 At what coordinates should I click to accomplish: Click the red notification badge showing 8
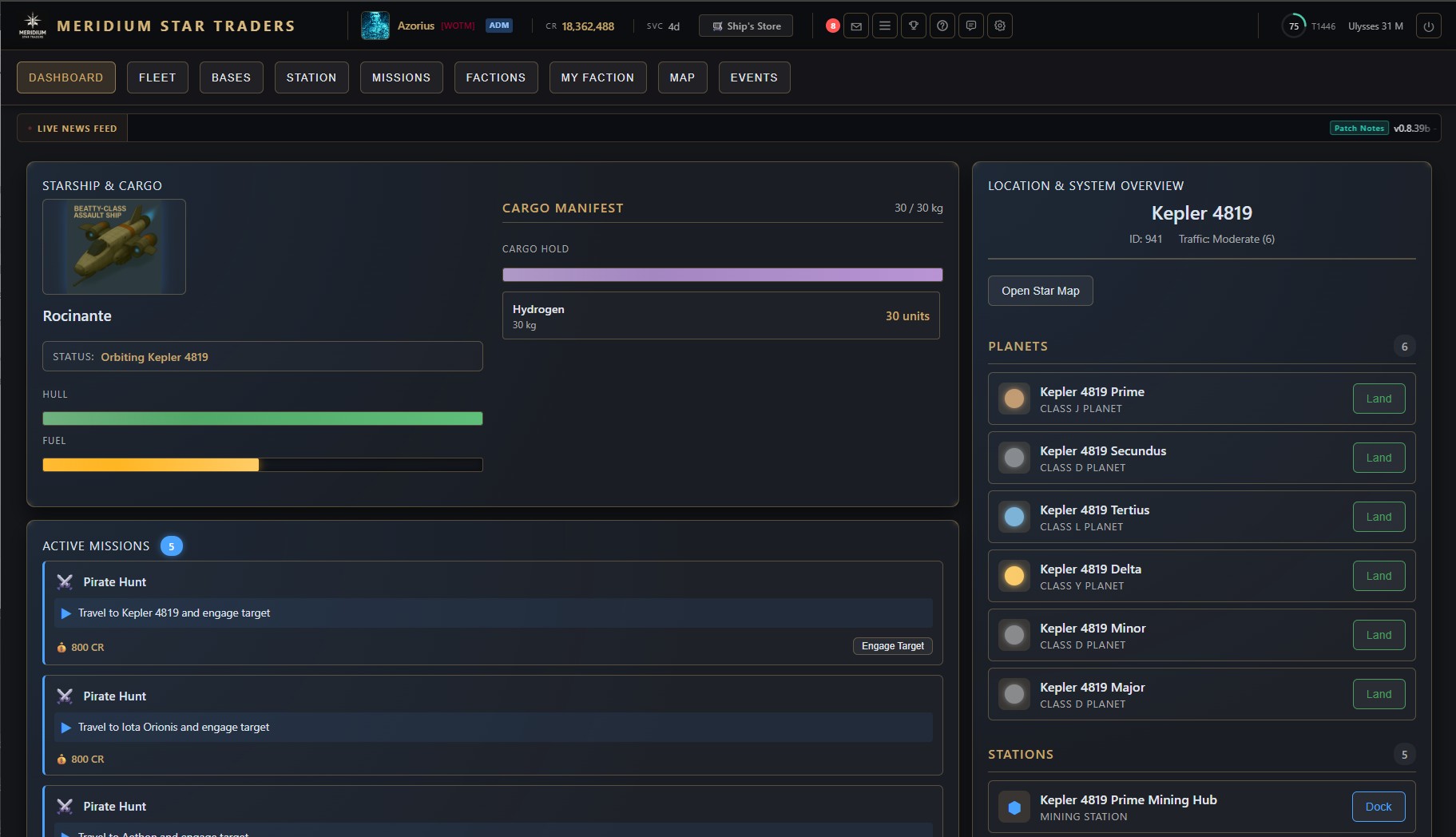tap(831, 26)
